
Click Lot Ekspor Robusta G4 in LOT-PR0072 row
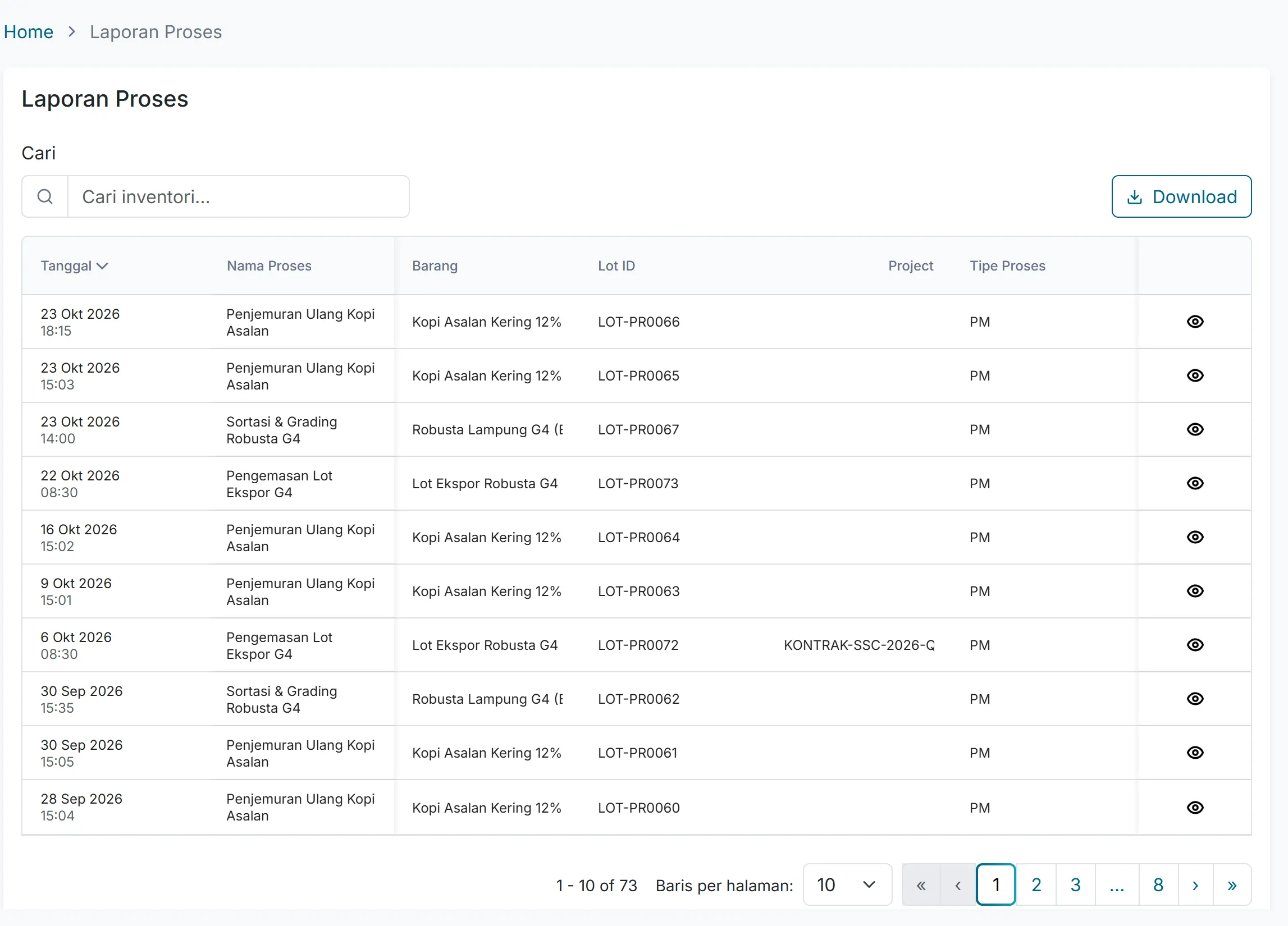485,645
